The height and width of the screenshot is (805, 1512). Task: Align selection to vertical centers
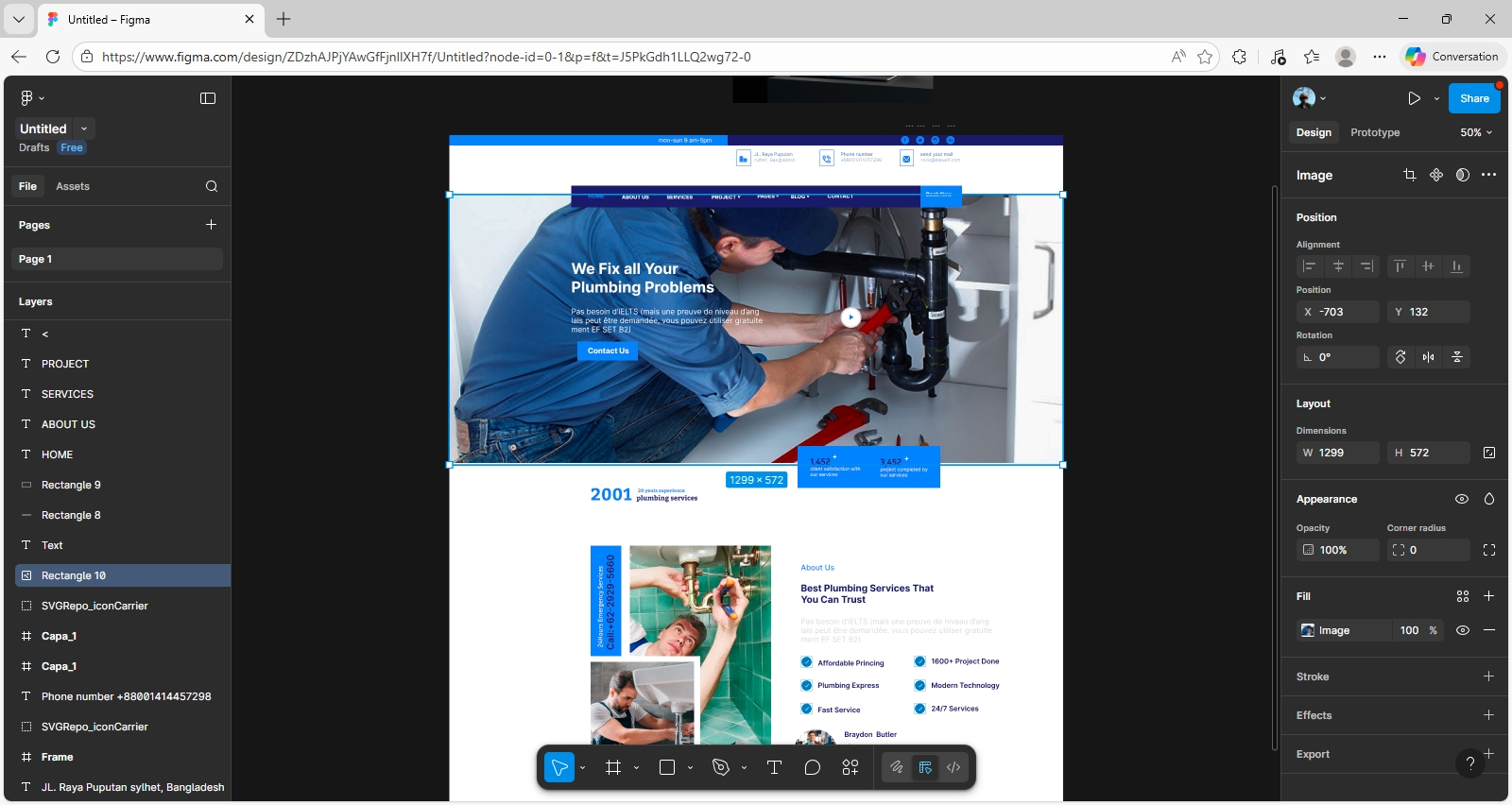(1429, 266)
